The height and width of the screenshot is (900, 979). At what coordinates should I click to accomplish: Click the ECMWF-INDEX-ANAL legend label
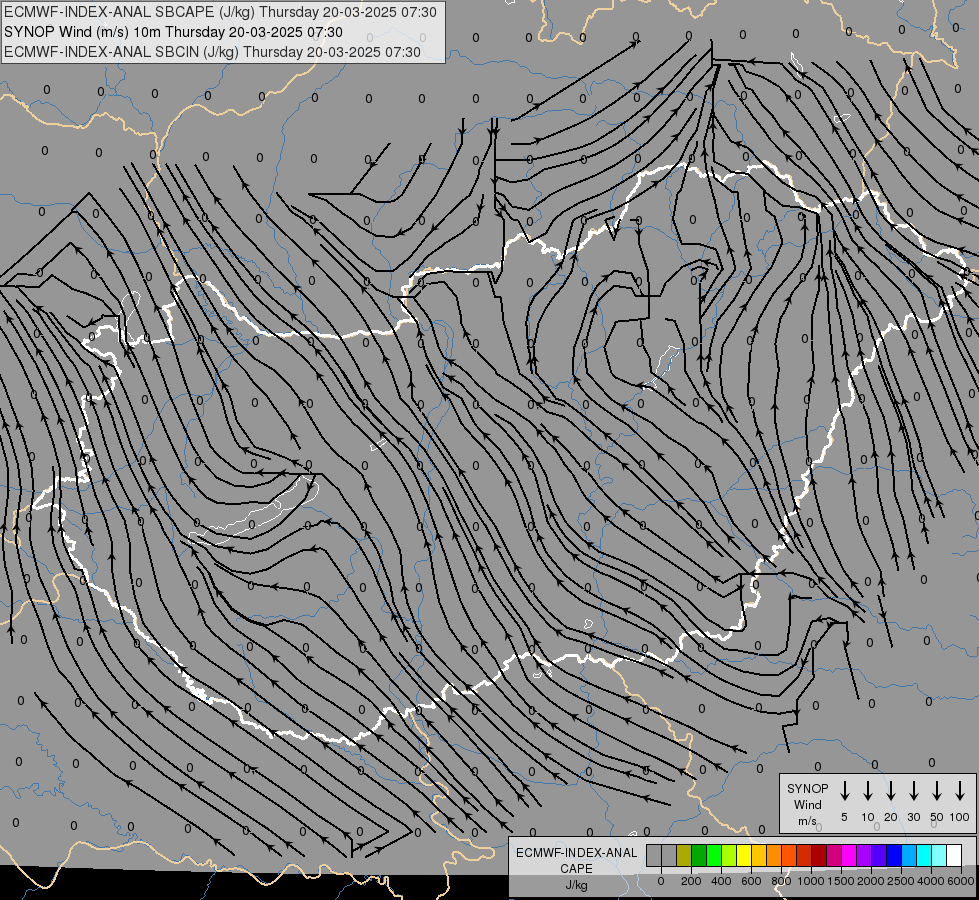pos(576,853)
